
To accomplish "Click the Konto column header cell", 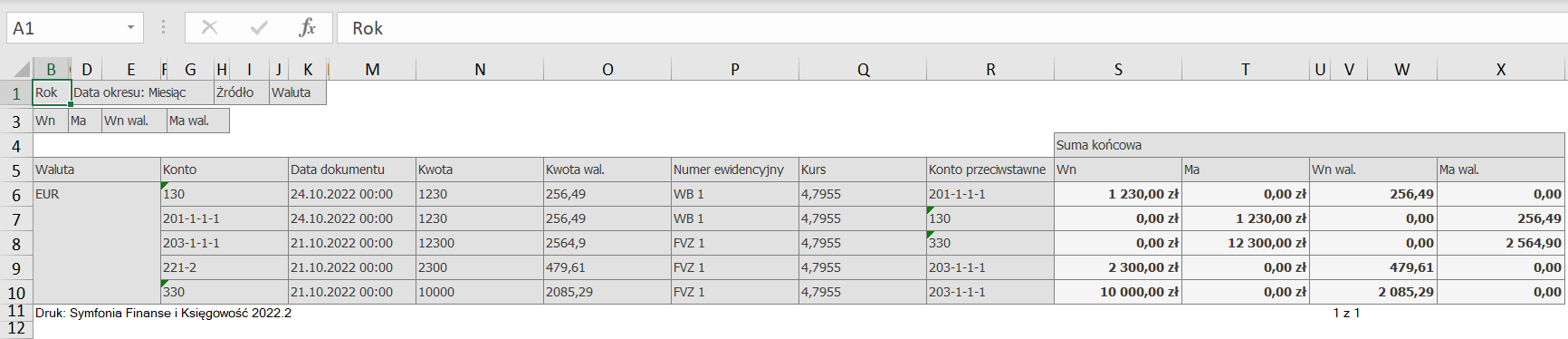I will point(224,169).
